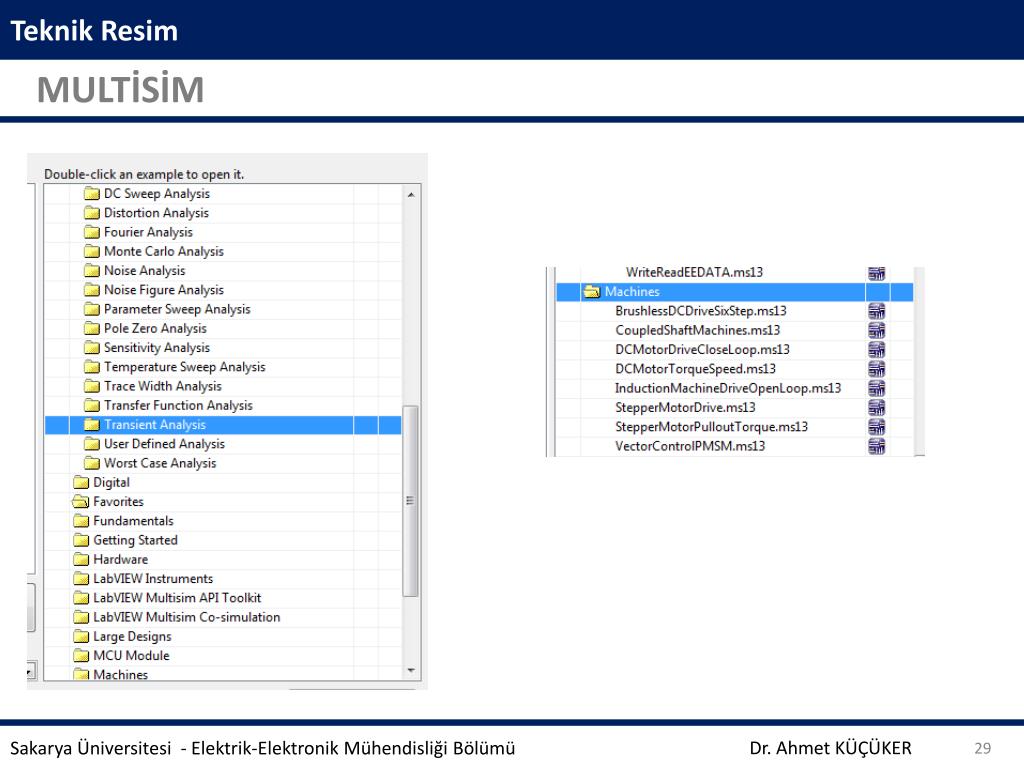
Task: Click the open Machines folder icon in right list
Action: [x=592, y=291]
